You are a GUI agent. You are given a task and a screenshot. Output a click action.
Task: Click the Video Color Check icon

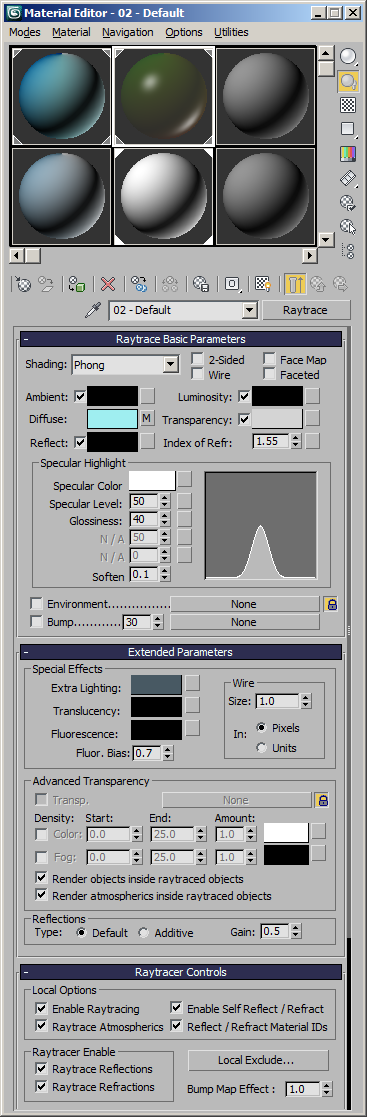click(348, 153)
